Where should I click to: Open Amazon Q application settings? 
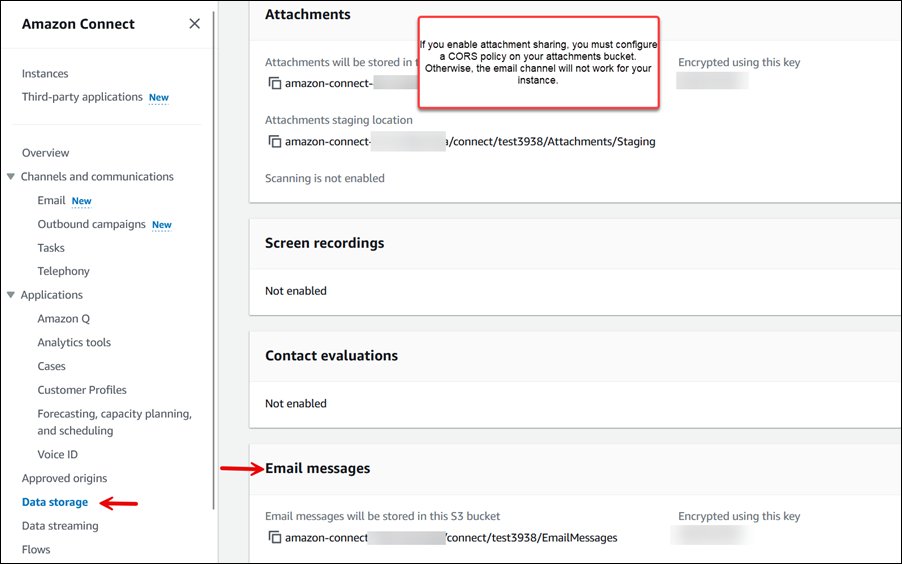(x=64, y=319)
